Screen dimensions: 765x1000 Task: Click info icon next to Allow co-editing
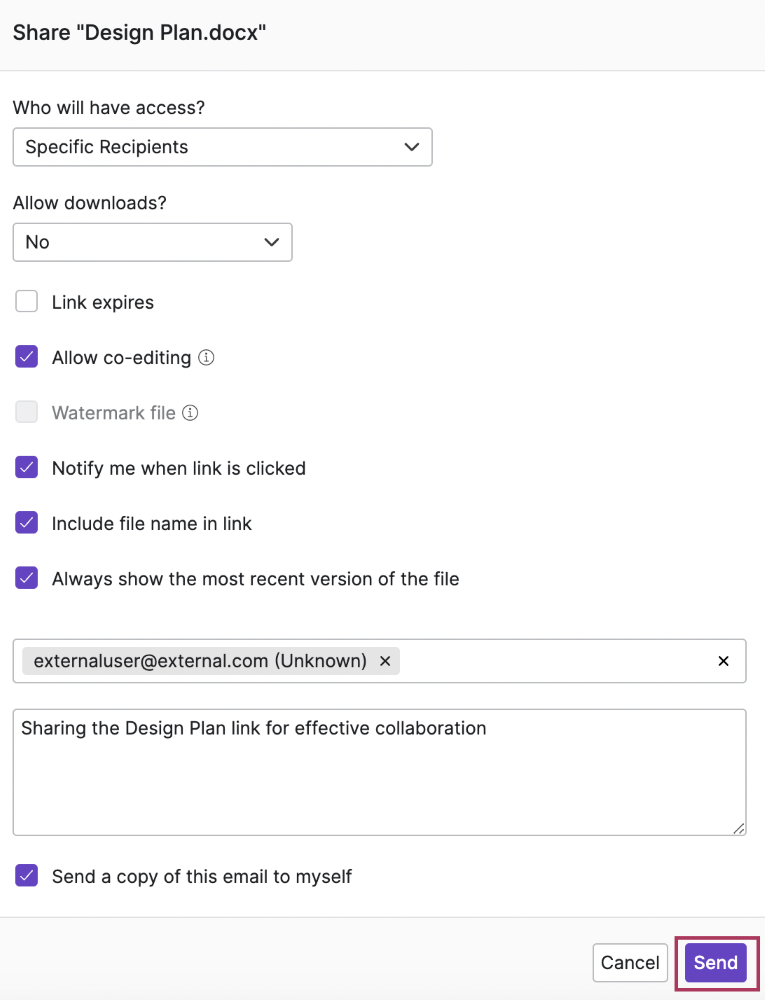[206, 357]
